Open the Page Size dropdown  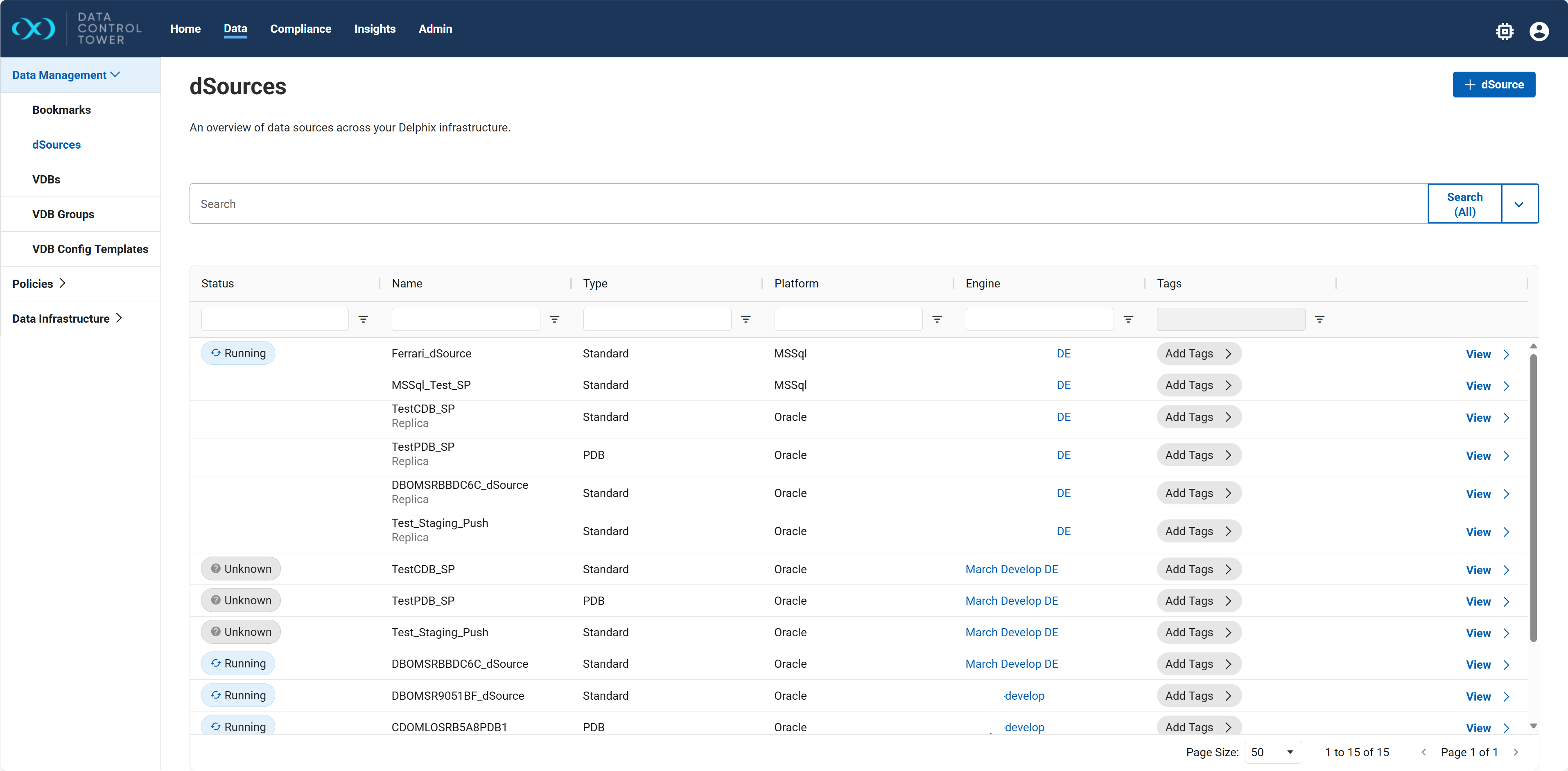click(1273, 752)
